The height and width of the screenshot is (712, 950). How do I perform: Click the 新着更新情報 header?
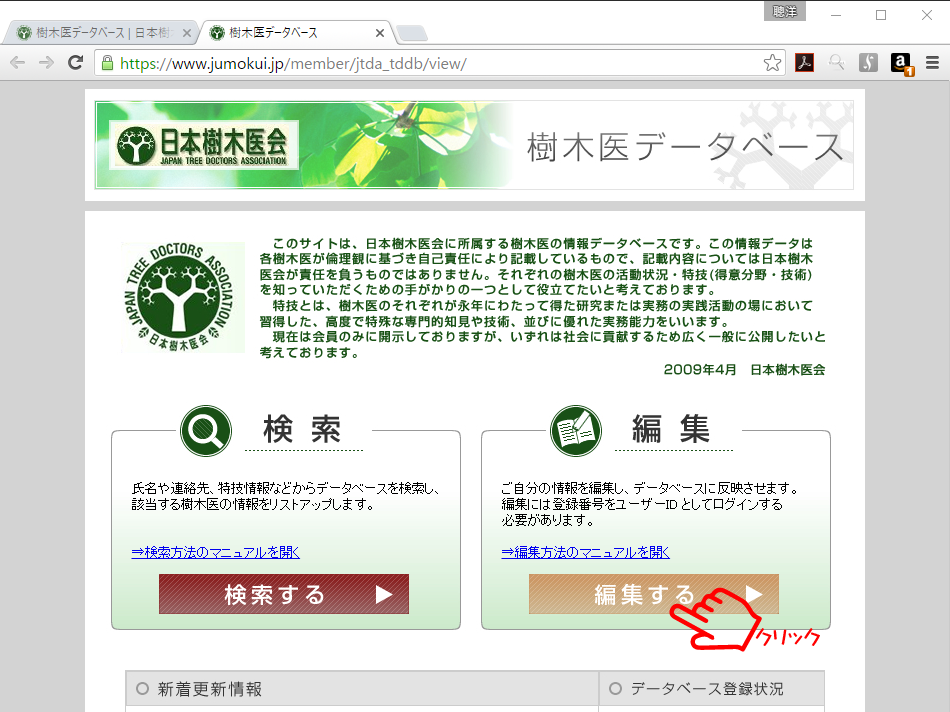209,689
